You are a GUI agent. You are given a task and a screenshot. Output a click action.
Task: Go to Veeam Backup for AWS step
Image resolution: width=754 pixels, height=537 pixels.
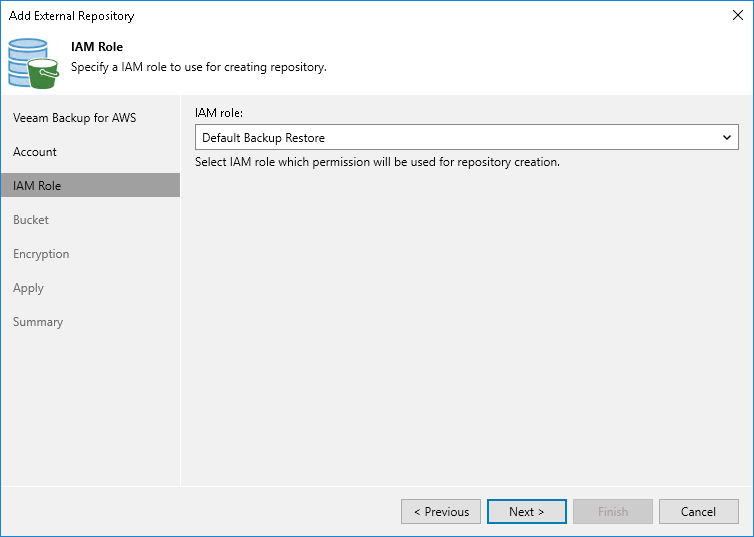(x=75, y=118)
